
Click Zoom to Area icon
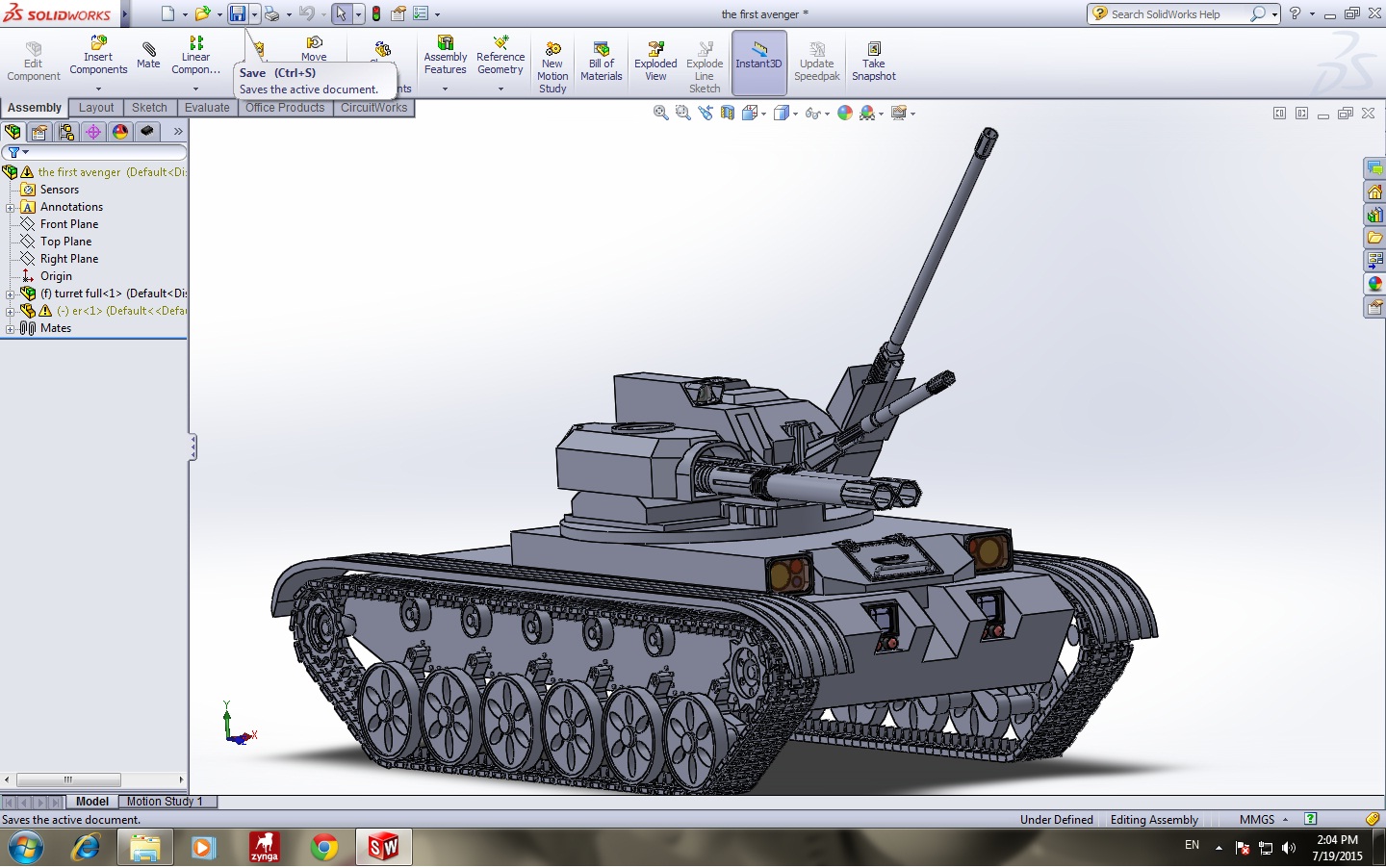click(683, 113)
